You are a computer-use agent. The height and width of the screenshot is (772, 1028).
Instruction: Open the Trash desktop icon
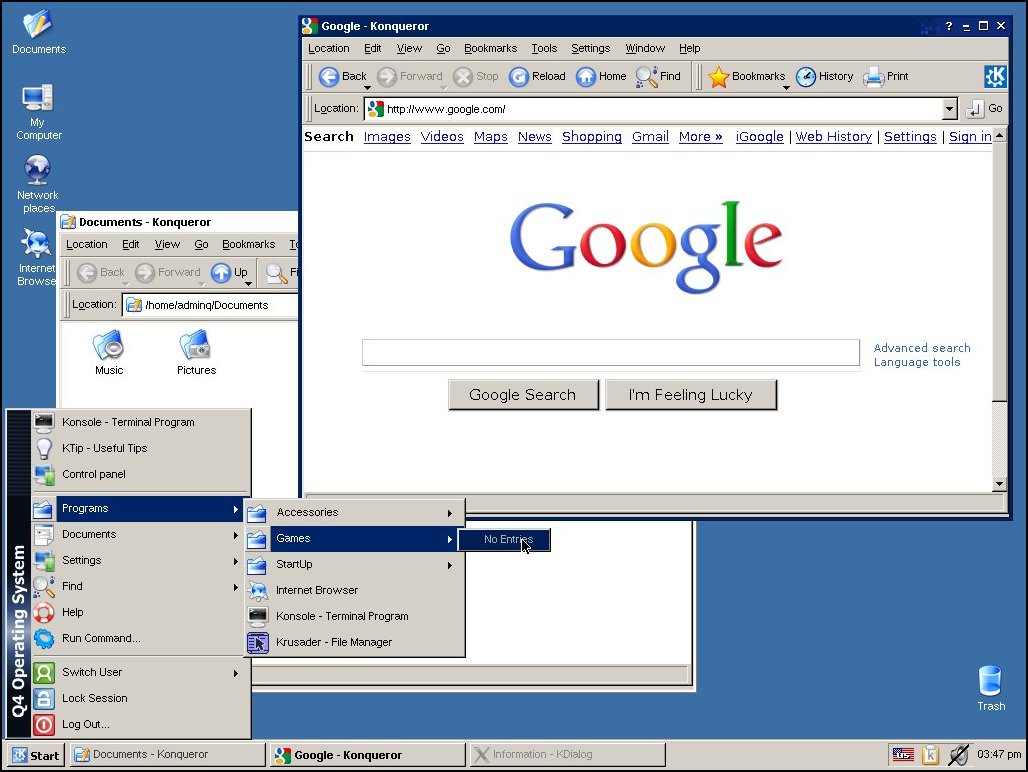[x=990, y=681]
